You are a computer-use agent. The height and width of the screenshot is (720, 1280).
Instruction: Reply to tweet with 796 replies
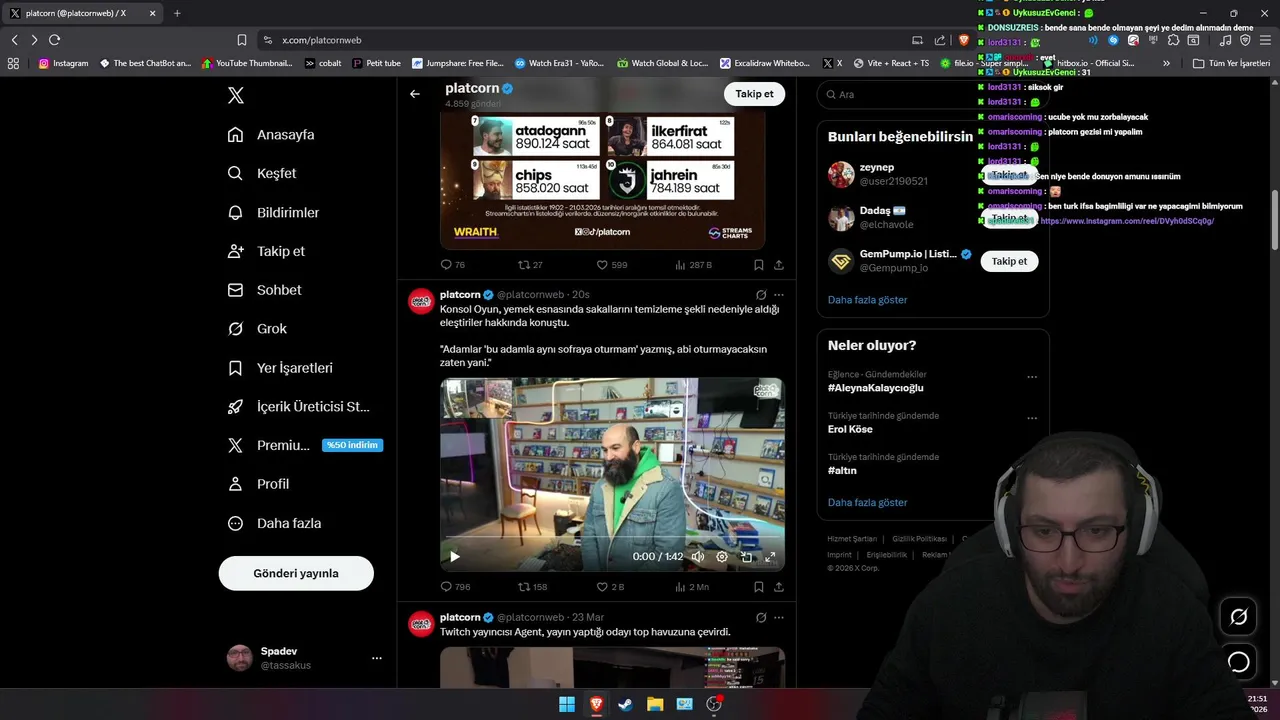(x=455, y=587)
